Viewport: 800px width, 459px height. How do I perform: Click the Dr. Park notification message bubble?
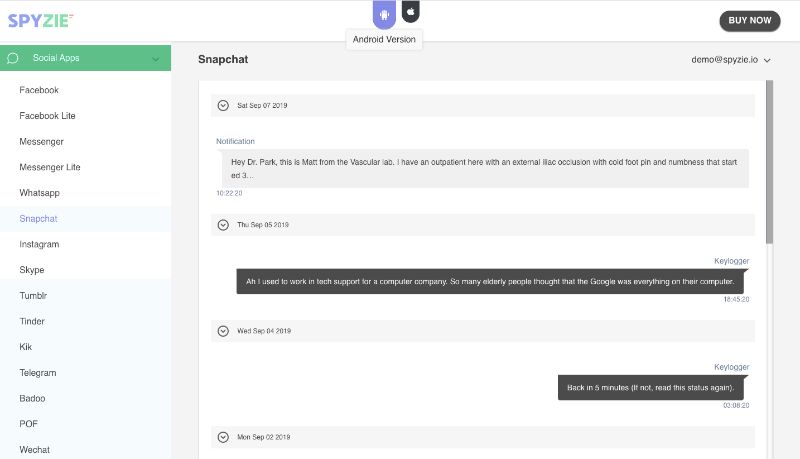(484, 168)
